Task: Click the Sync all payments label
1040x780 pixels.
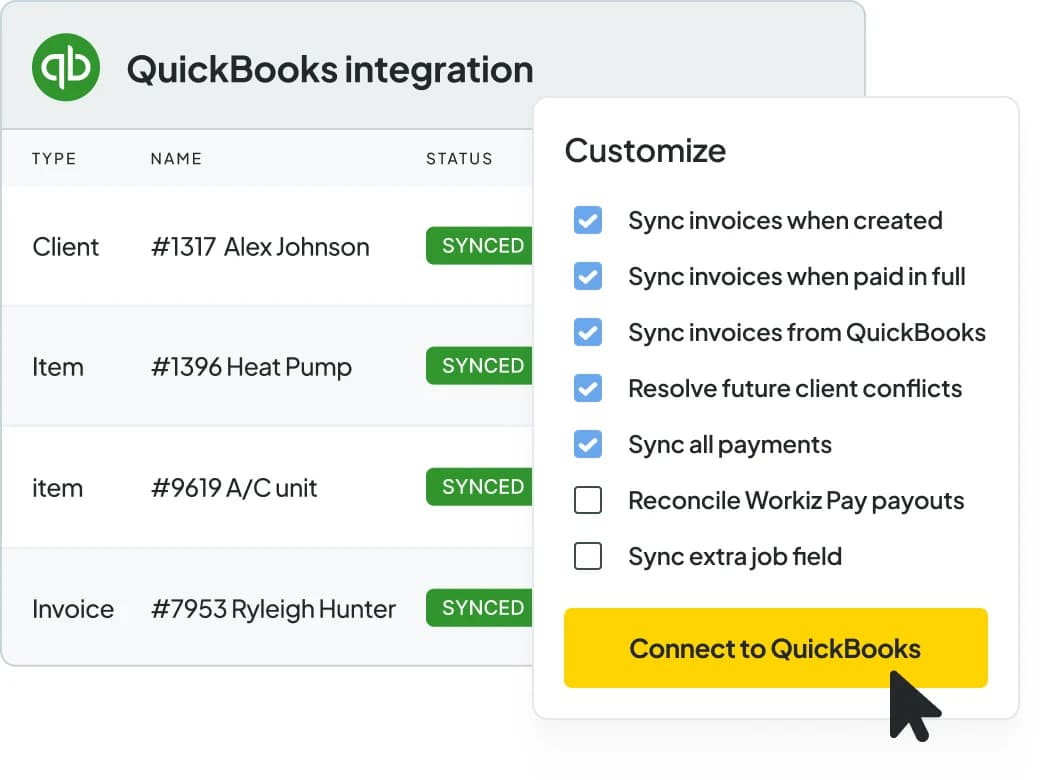Action: pyautogui.click(x=730, y=444)
